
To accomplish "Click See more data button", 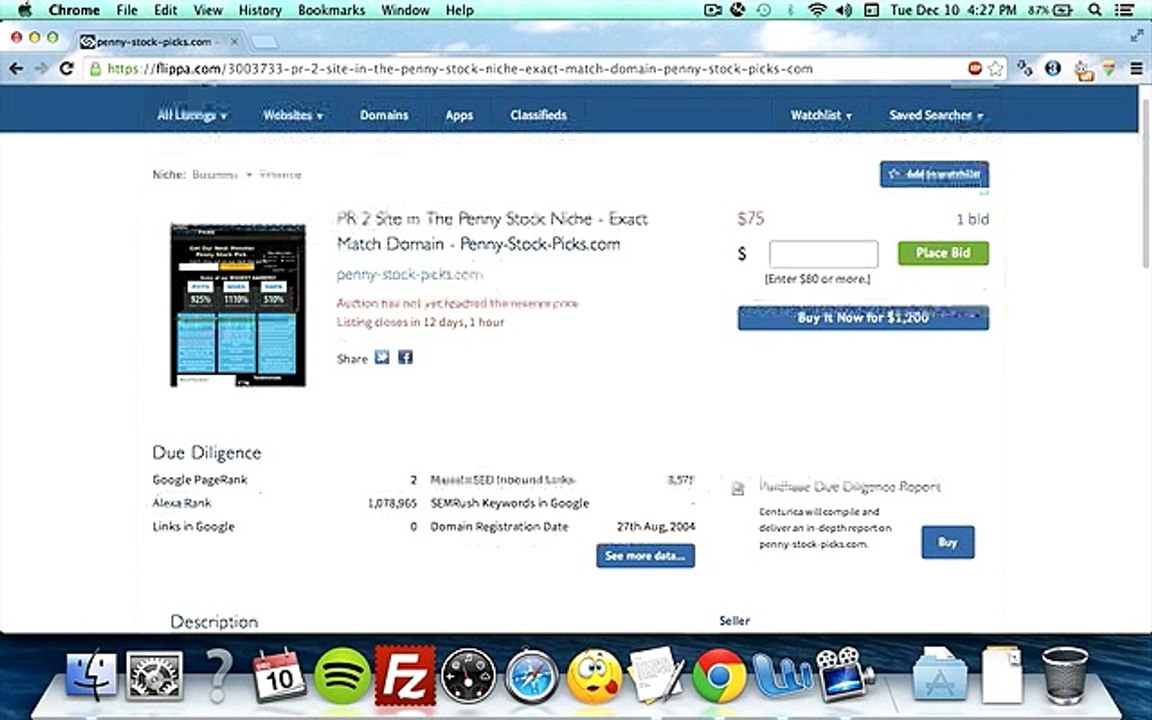I will tap(645, 556).
